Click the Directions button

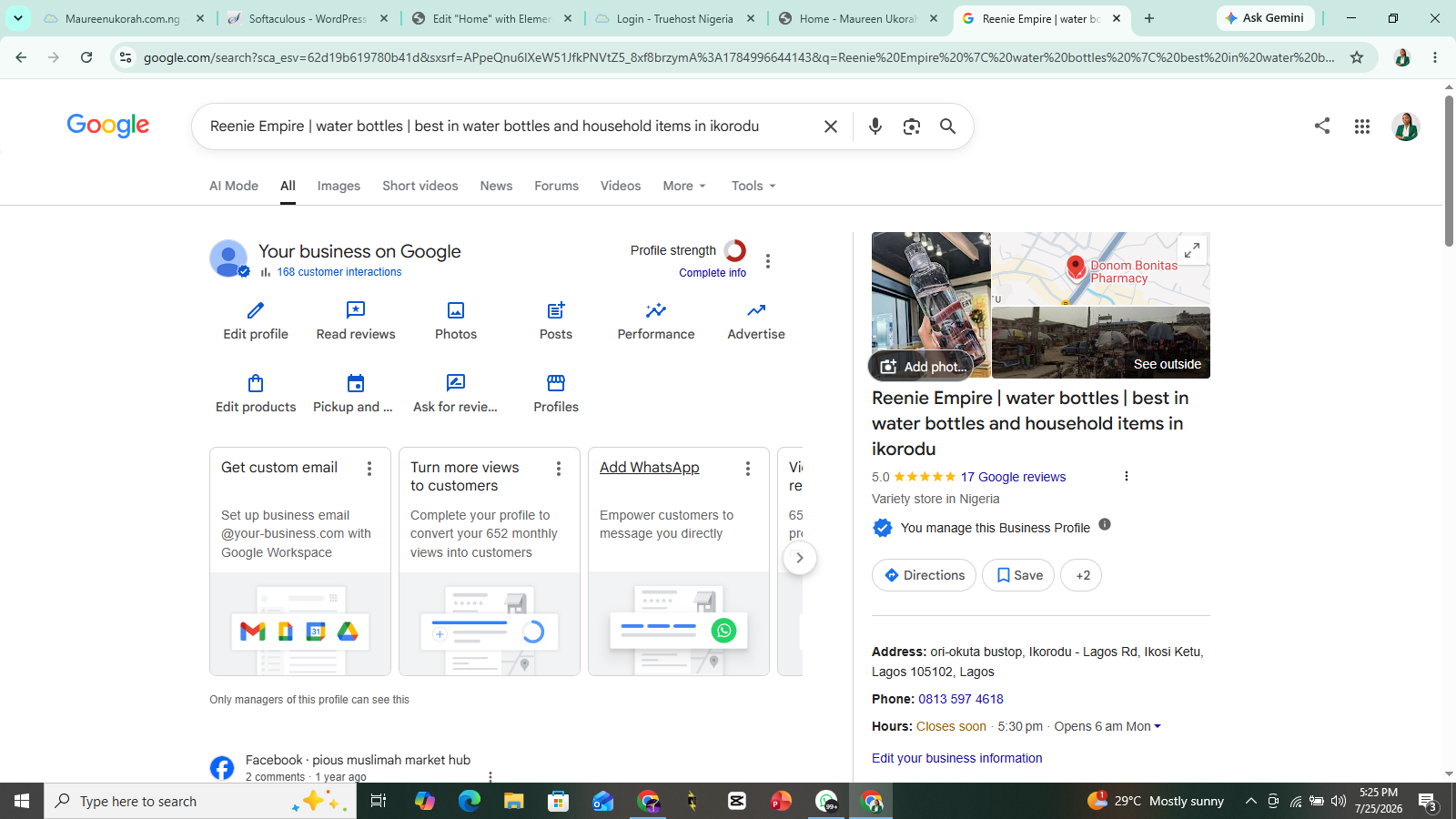(924, 575)
